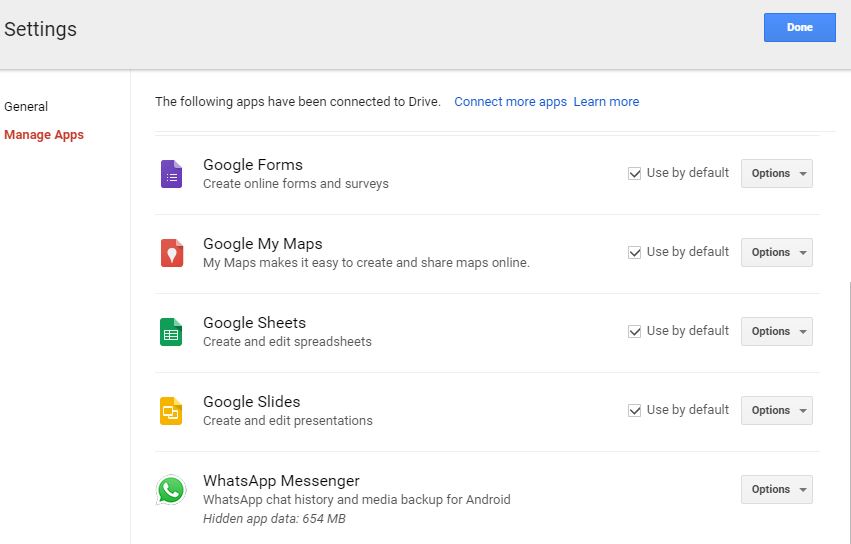Uncheck Use by default for Google Forms
Viewport: 851px width, 544px height.
click(x=634, y=173)
